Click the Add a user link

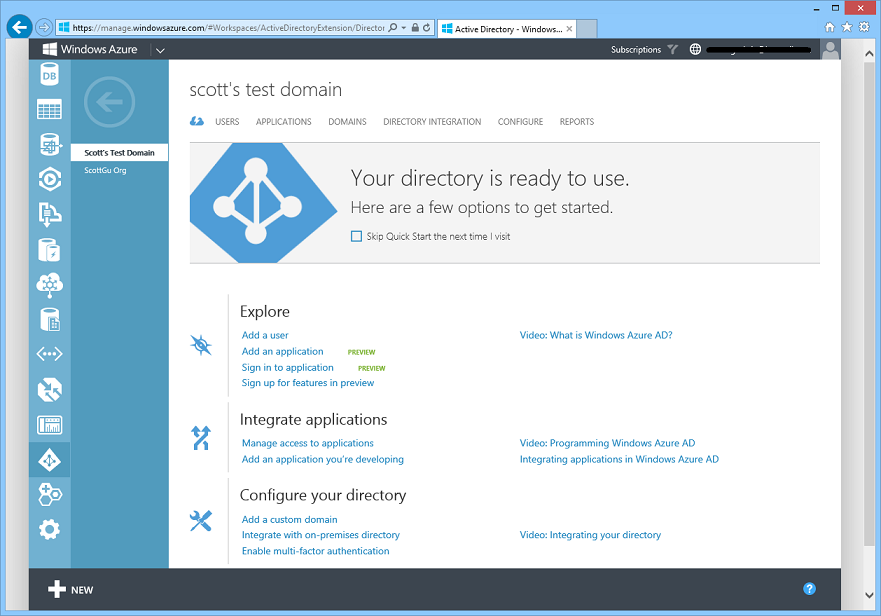coord(265,335)
